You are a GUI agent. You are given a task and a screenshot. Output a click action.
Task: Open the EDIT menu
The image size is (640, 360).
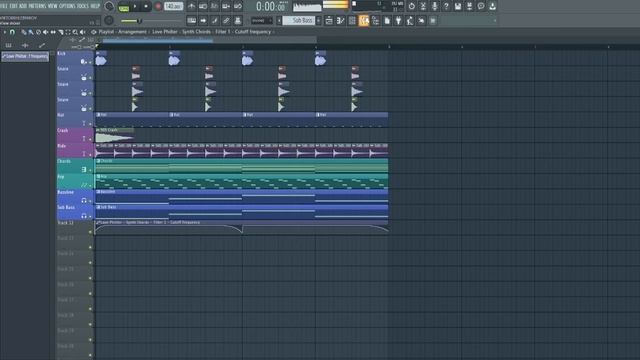pos(13,6)
